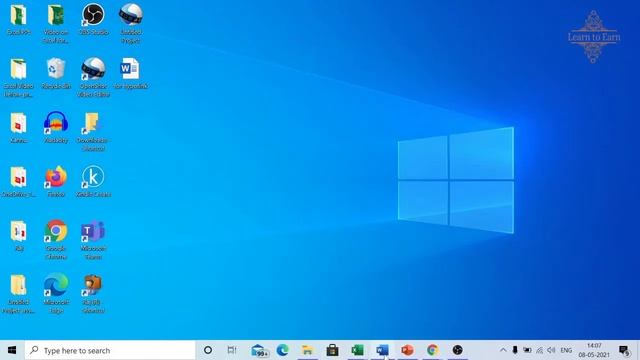
Task: Click the 'Type here to search' box
Action: coord(110,350)
